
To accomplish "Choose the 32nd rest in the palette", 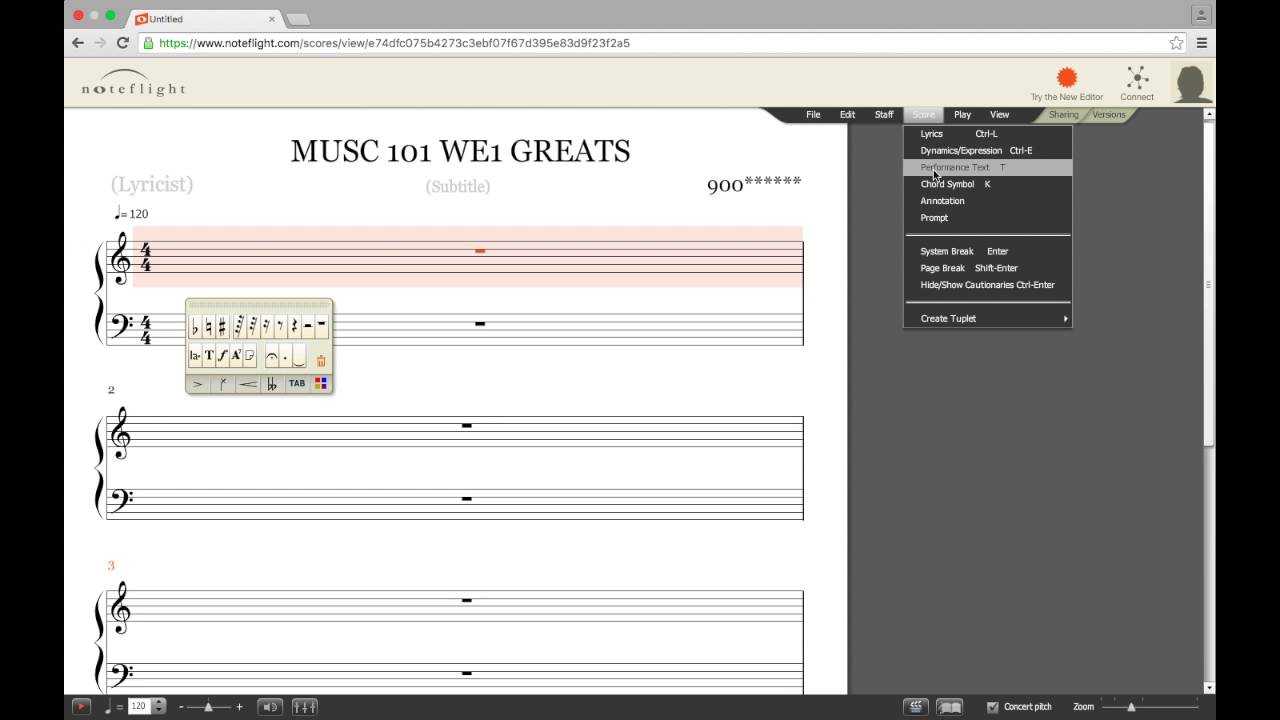I will tap(254, 326).
